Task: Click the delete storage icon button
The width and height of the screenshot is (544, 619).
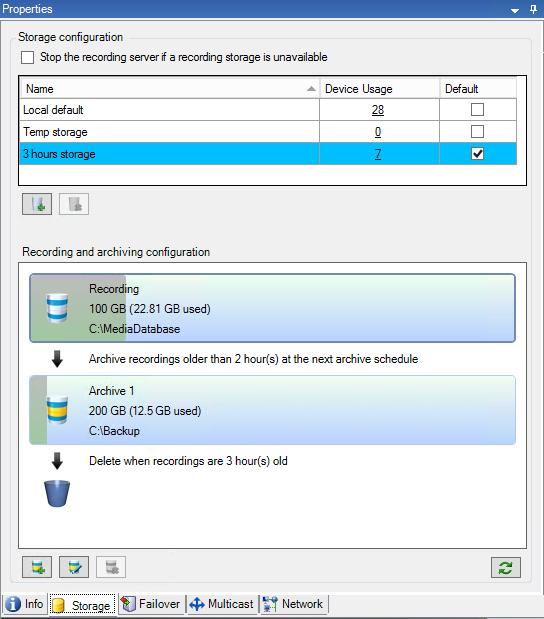Action: tap(74, 204)
